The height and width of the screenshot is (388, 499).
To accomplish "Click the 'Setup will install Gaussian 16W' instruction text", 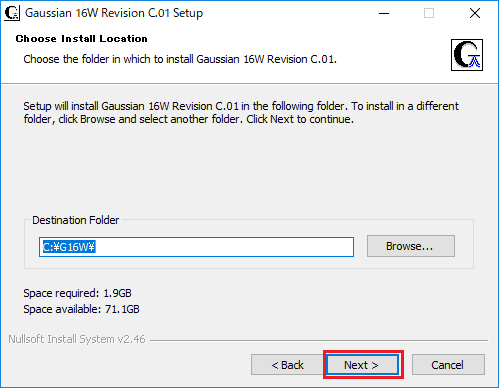I will (x=241, y=112).
